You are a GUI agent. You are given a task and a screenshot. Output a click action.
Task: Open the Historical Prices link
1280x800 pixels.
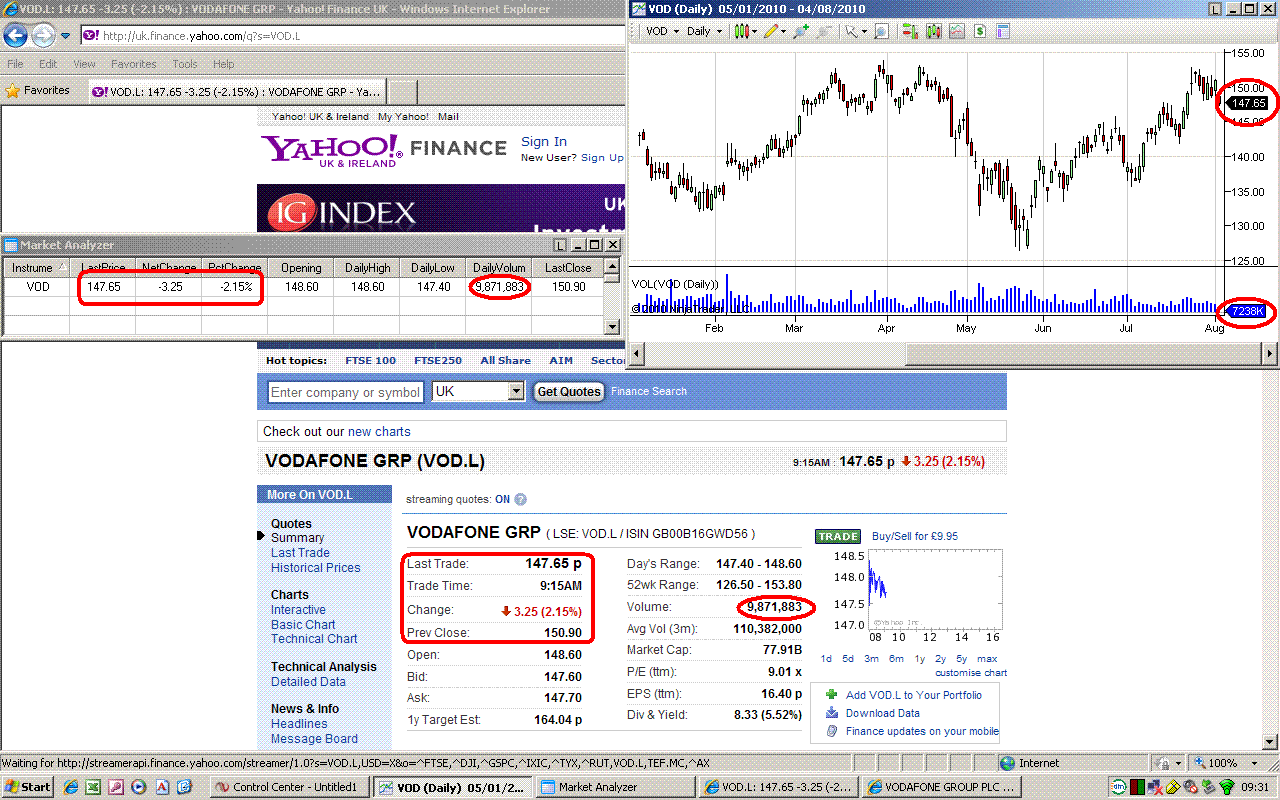[x=316, y=568]
